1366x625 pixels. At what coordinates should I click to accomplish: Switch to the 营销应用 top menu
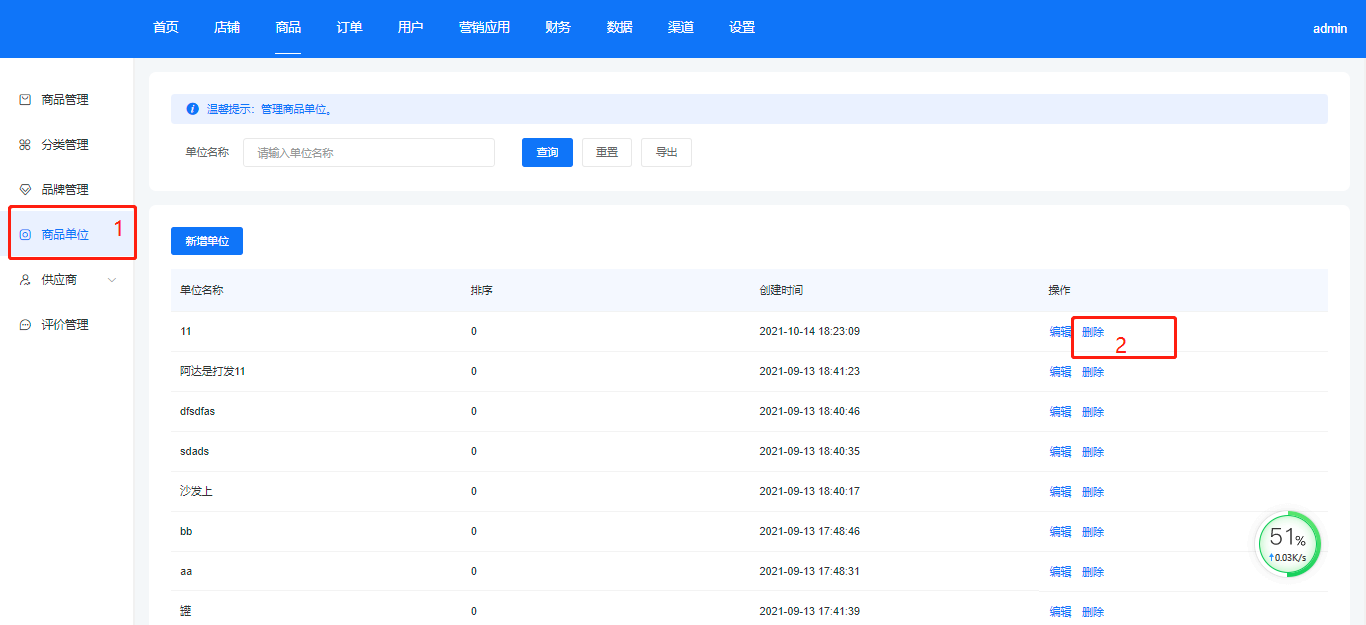484,28
